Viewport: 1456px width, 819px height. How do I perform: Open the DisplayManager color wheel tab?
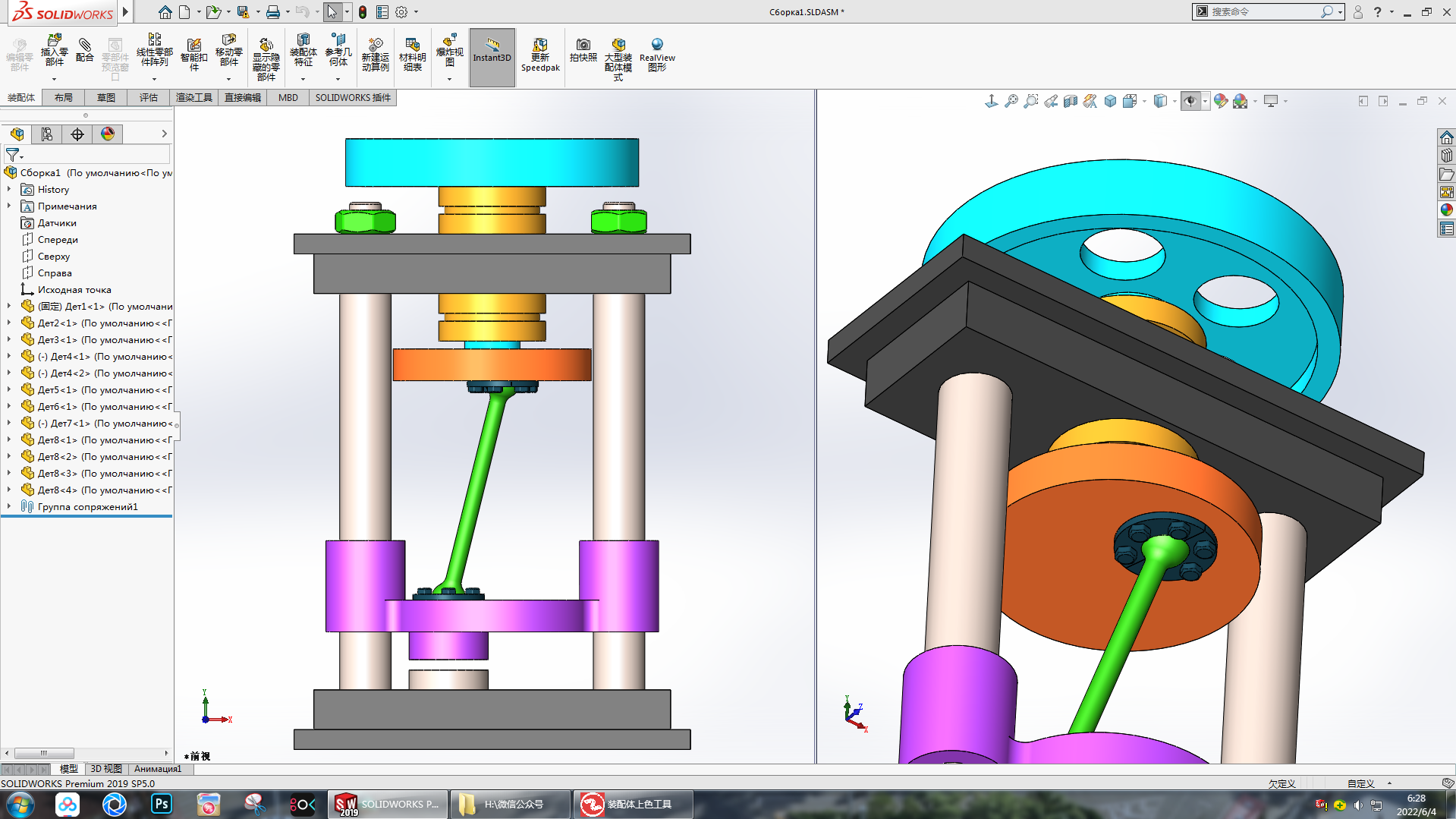[x=108, y=134]
